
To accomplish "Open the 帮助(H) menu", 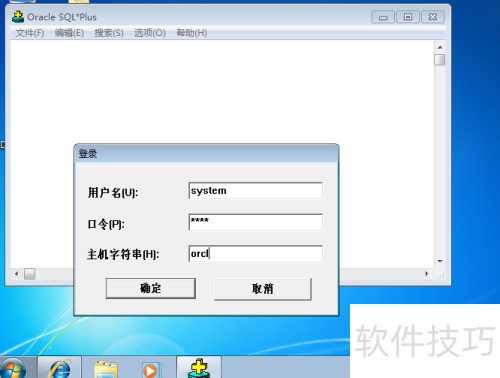I will tap(192, 33).
